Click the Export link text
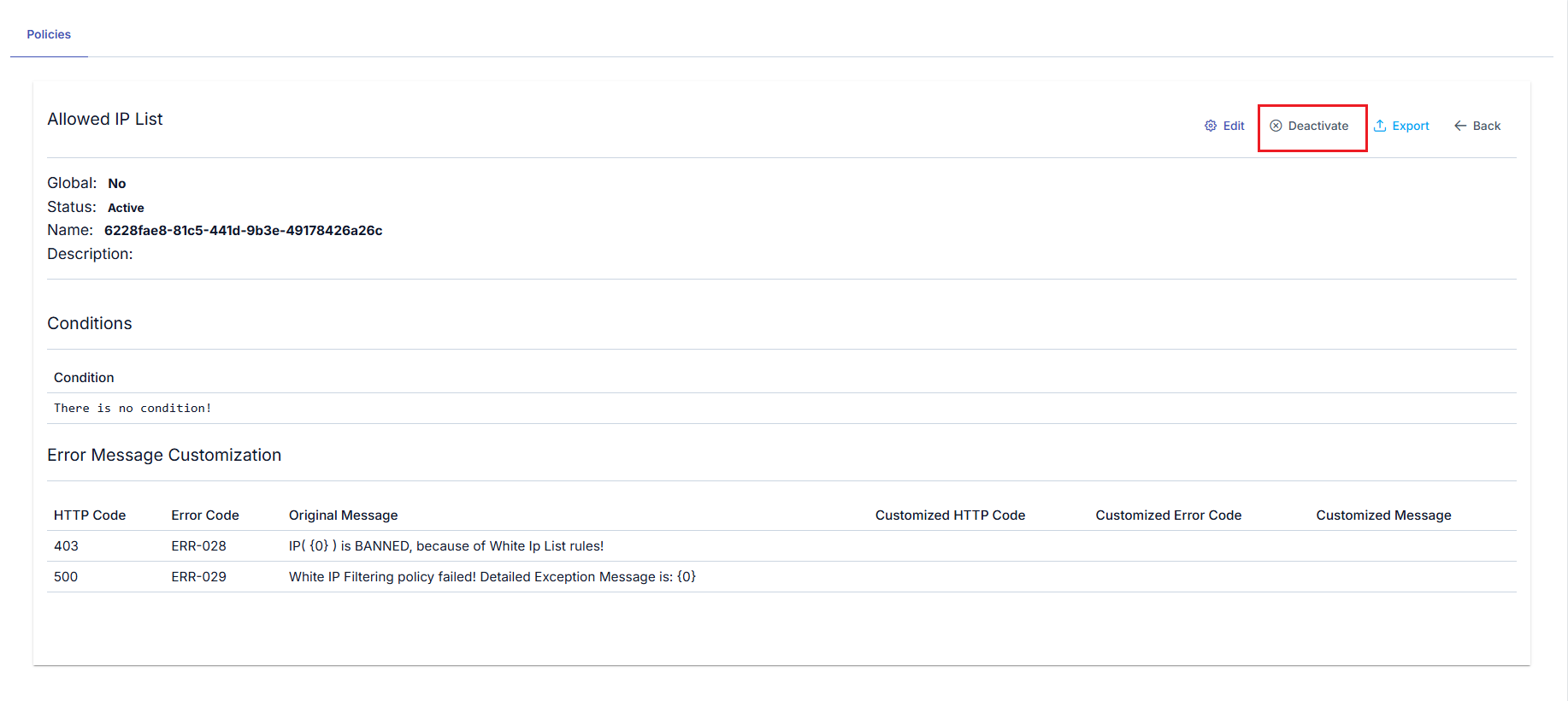Viewport: 1568px width, 701px height. [1411, 126]
